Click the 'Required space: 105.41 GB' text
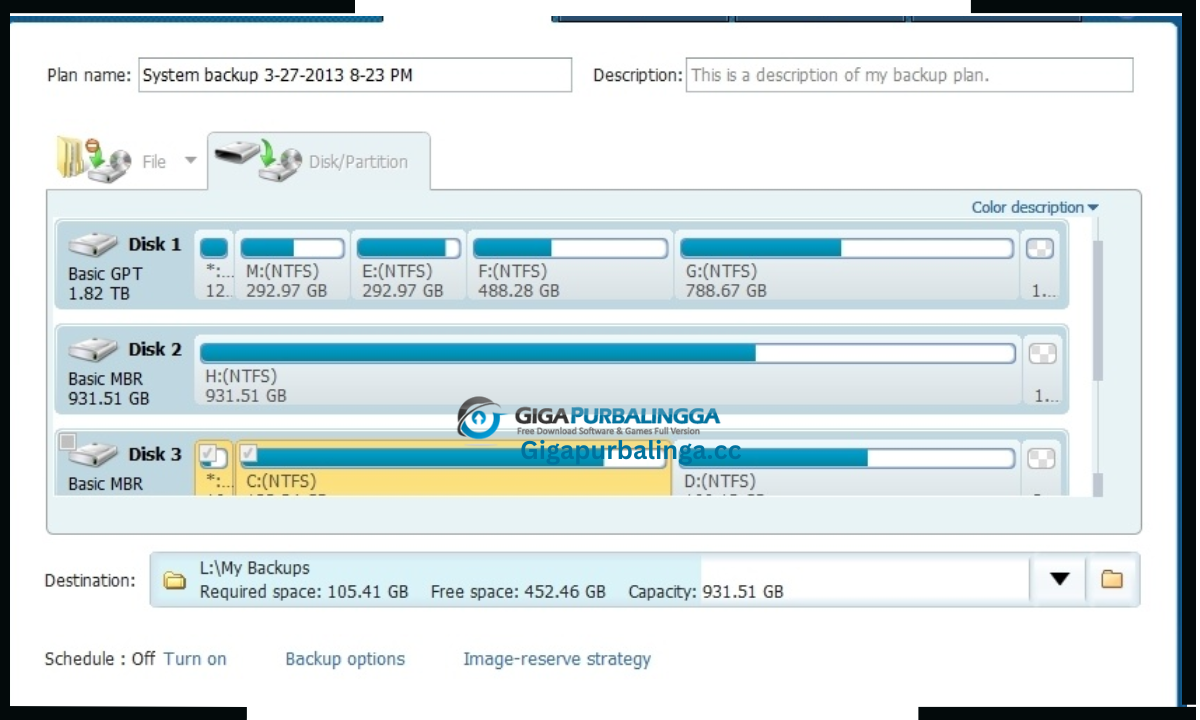The image size is (1200, 720). 304,592
